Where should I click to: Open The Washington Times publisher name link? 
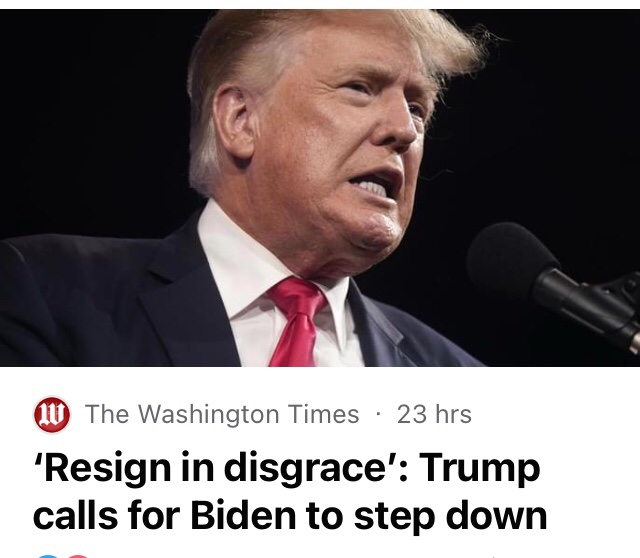[x=222, y=414]
